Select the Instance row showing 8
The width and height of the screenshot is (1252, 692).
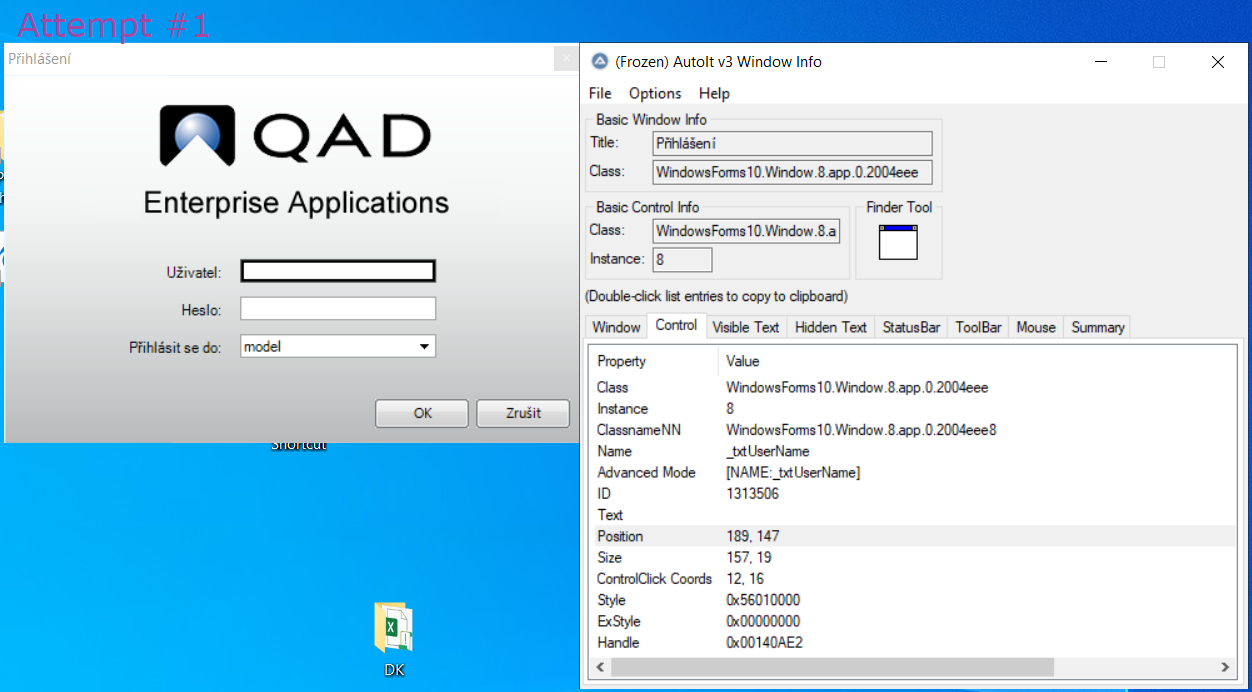click(913, 409)
